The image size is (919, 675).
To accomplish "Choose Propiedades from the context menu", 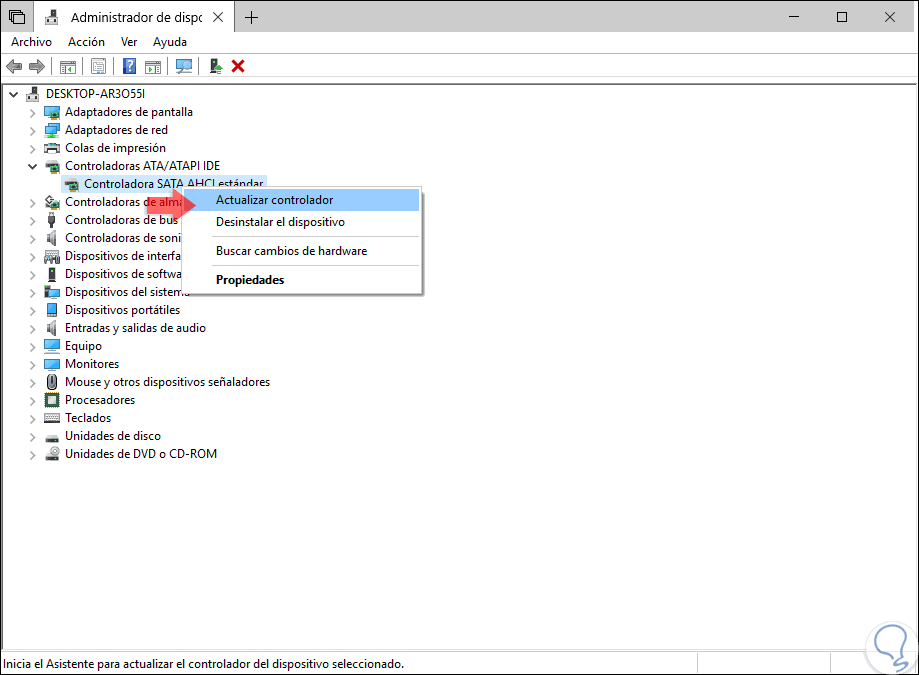I will pos(302,280).
